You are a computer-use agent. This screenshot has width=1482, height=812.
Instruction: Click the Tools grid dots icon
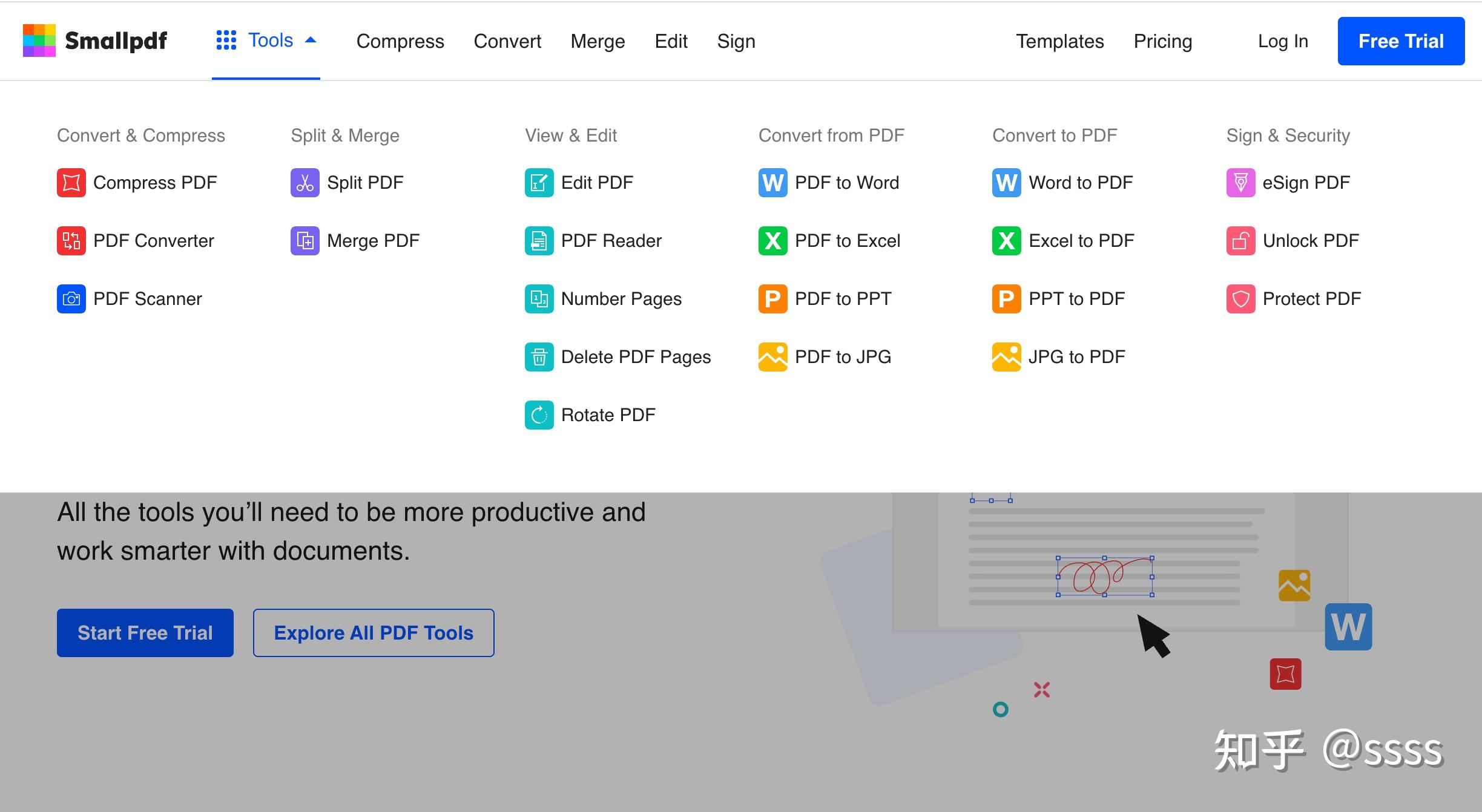pos(226,41)
